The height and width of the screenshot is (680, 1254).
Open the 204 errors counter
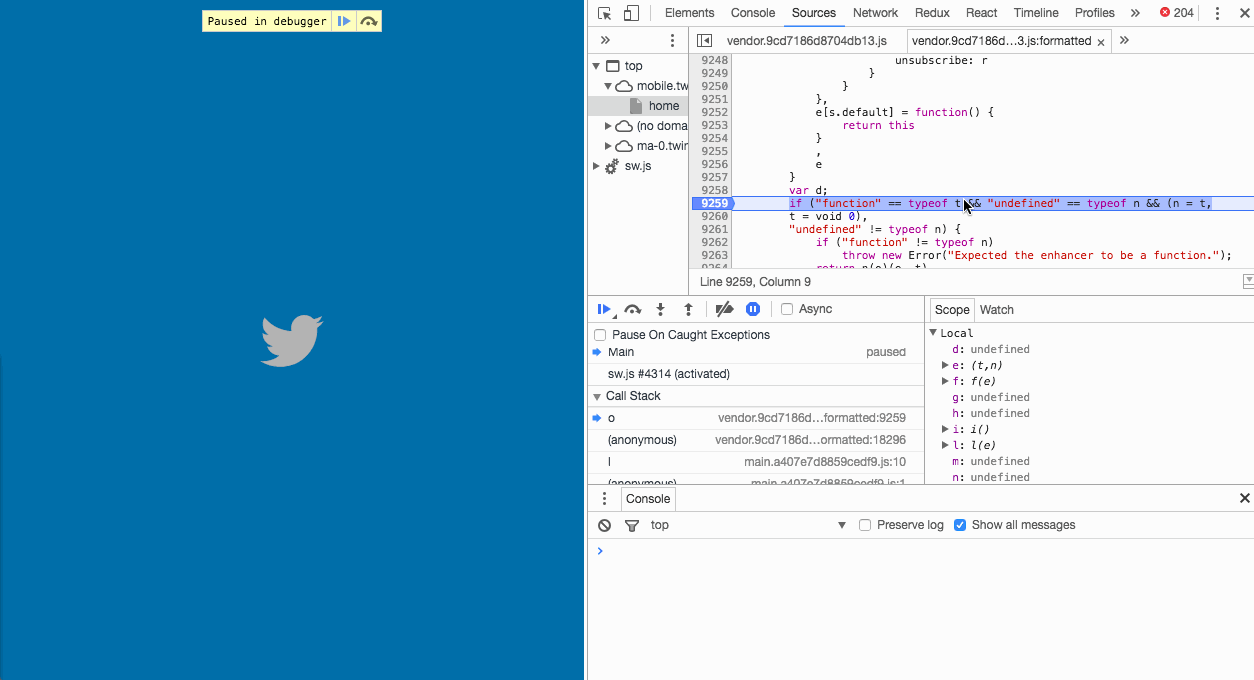click(1177, 13)
